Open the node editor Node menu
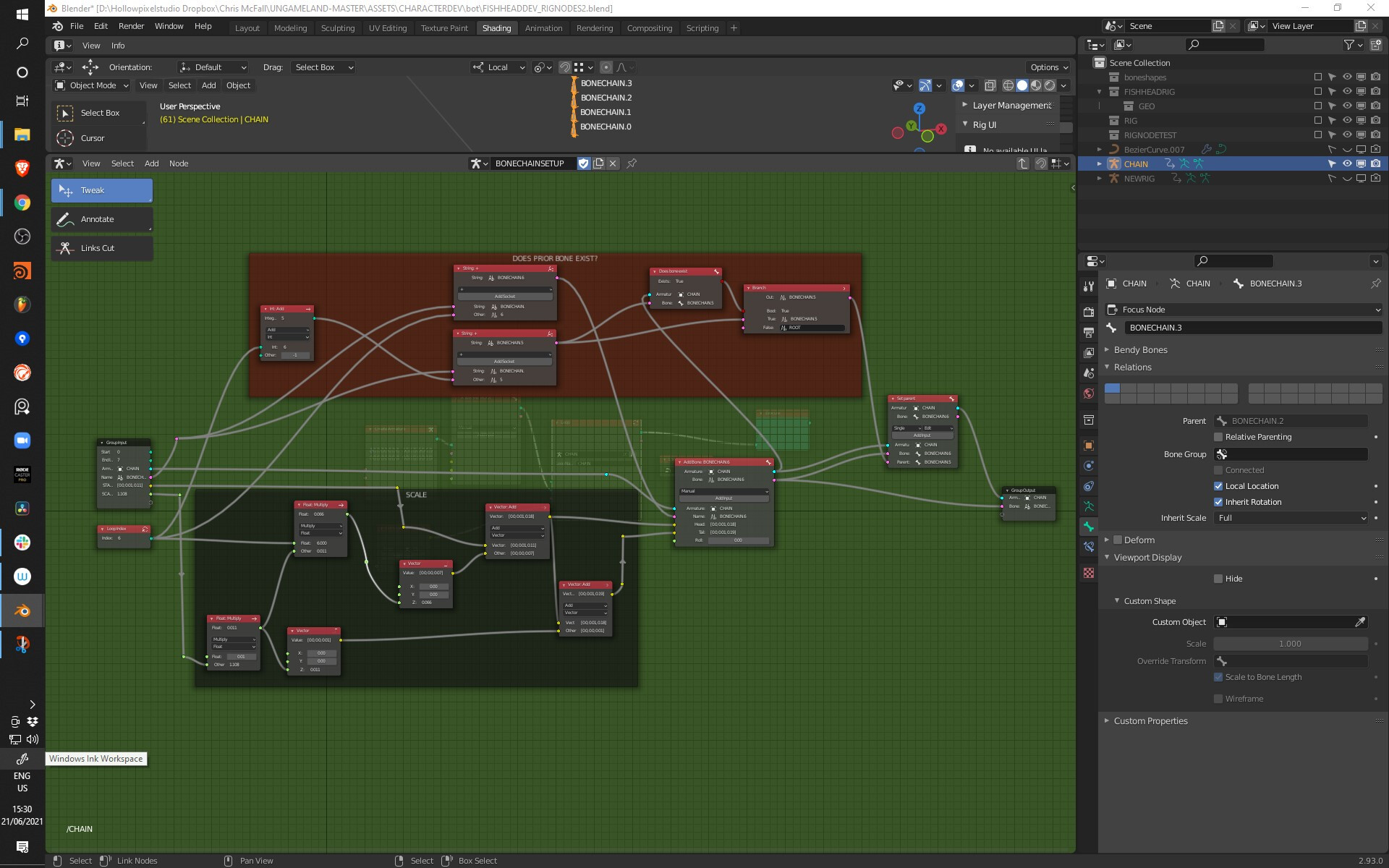The image size is (1389, 868). point(179,163)
